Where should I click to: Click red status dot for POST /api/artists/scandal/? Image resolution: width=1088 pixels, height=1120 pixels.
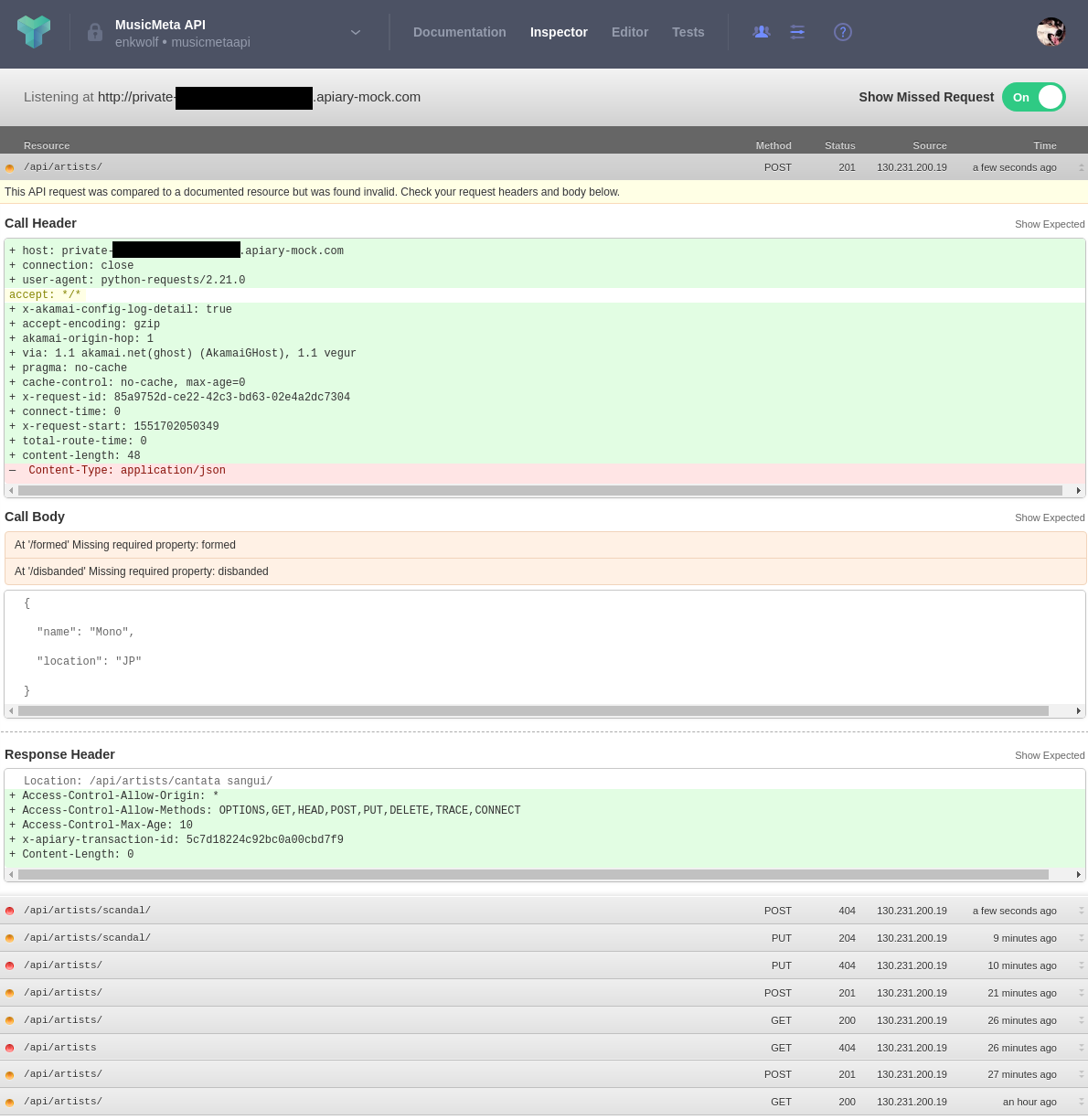click(10, 912)
